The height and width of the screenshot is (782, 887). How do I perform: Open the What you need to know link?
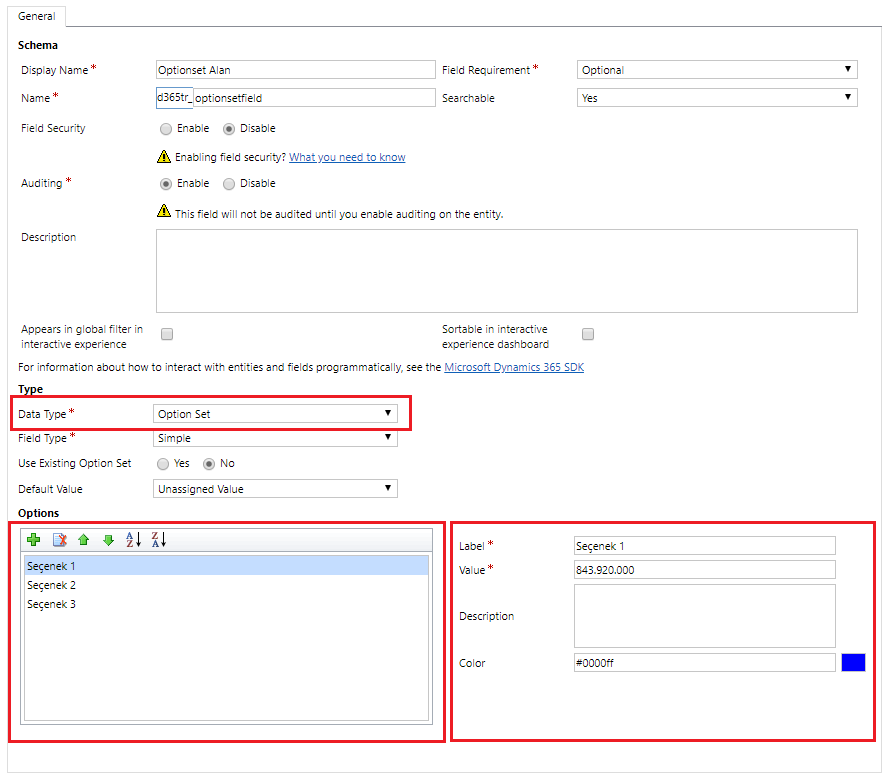click(346, 157)
